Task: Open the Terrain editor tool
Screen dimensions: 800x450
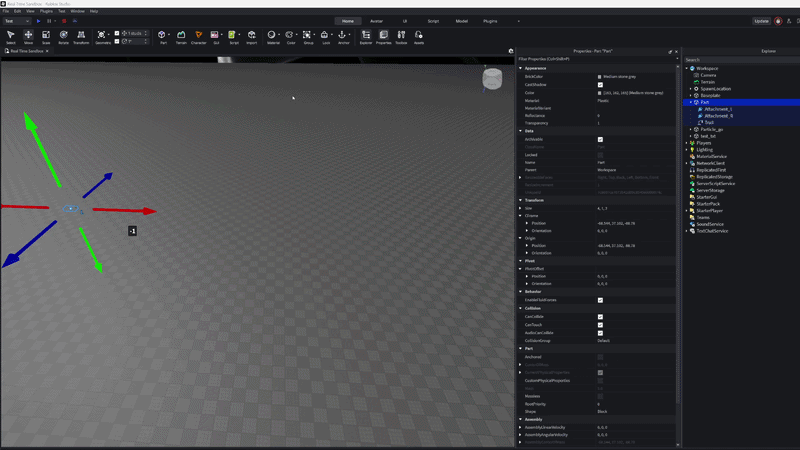Action: [181, 36]
